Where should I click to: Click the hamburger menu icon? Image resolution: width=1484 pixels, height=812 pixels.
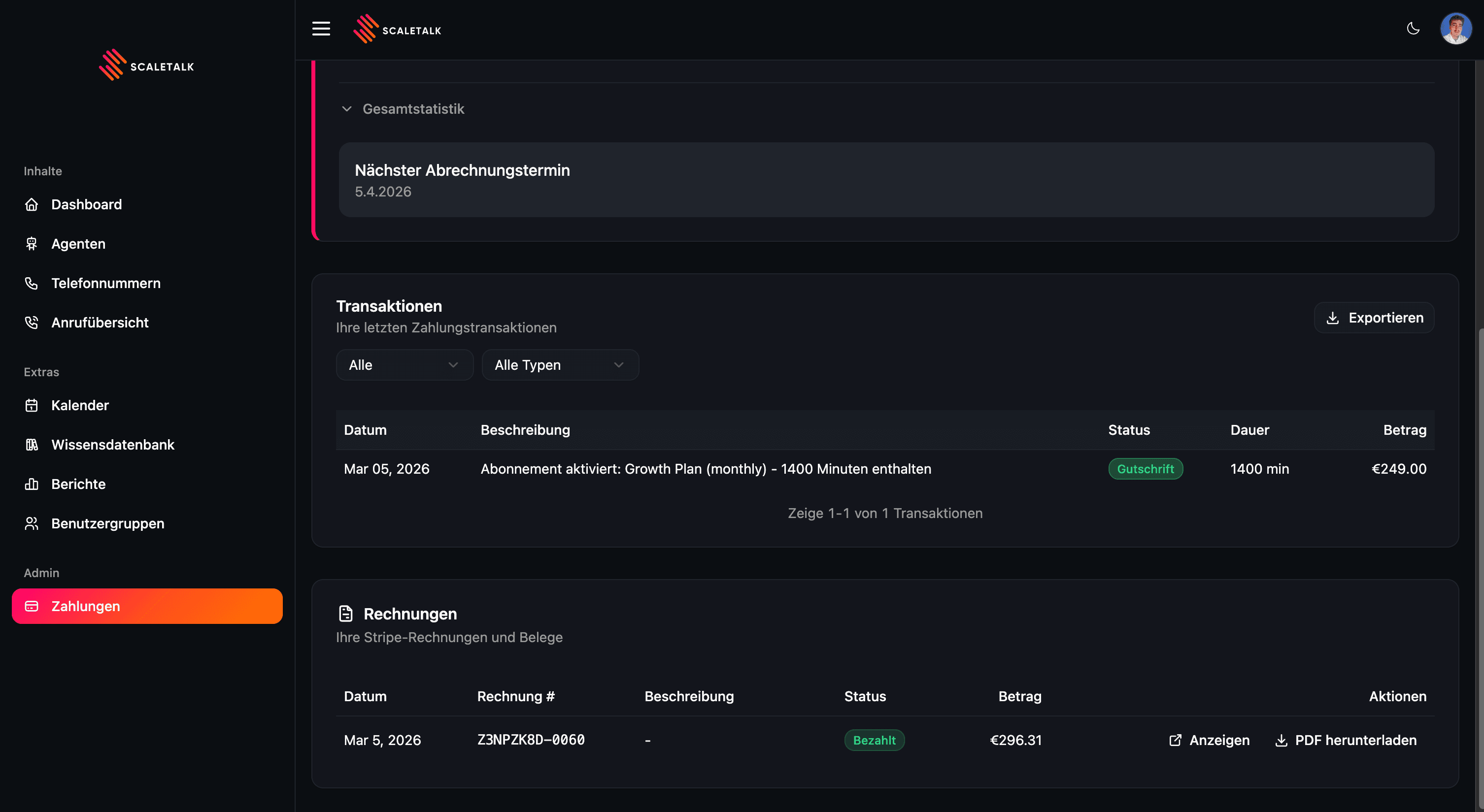pyautogui.click(x=321, y=29)
